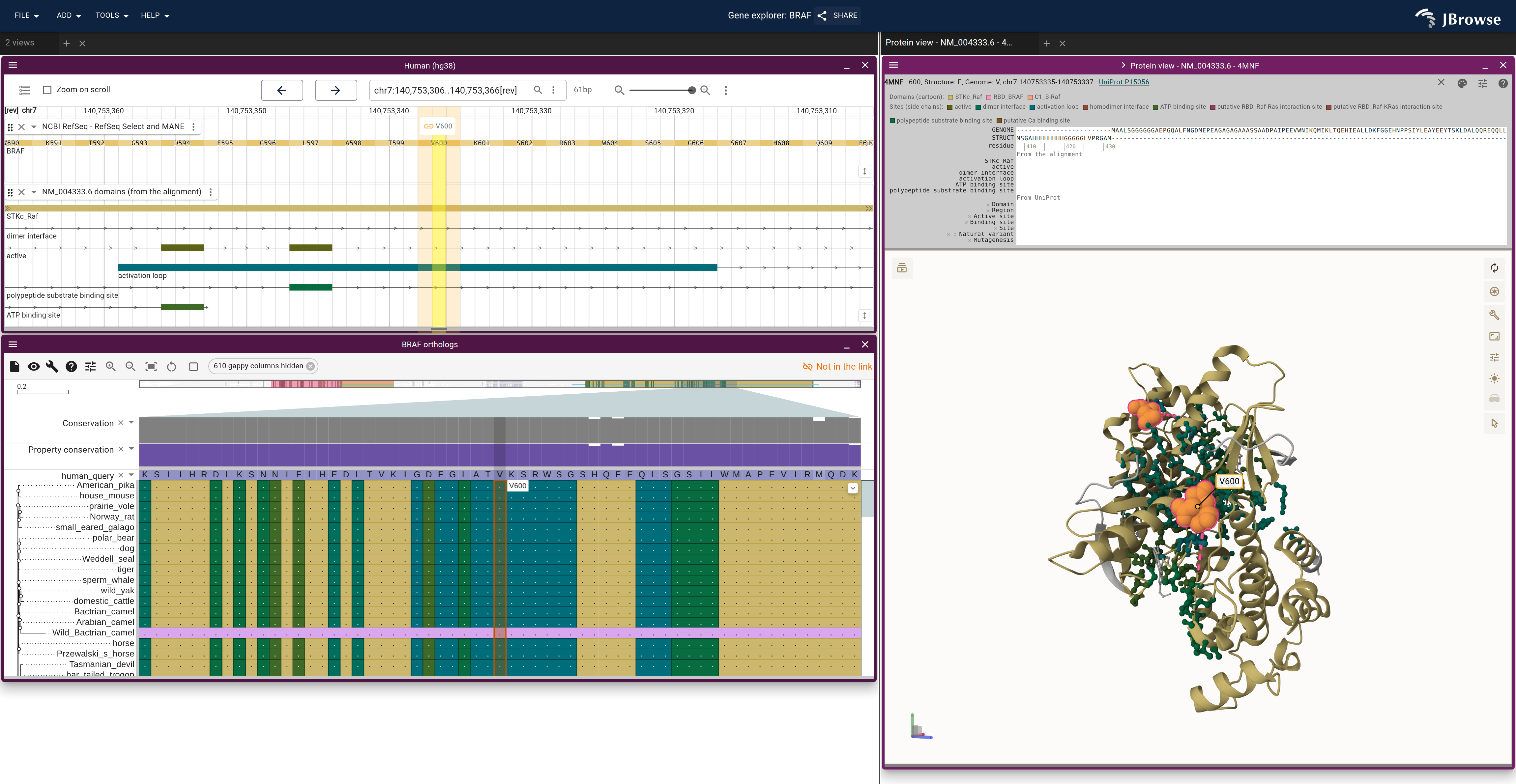Open the color palette in protein view
Screen dimensions: 1516x784
[1462, 83]
